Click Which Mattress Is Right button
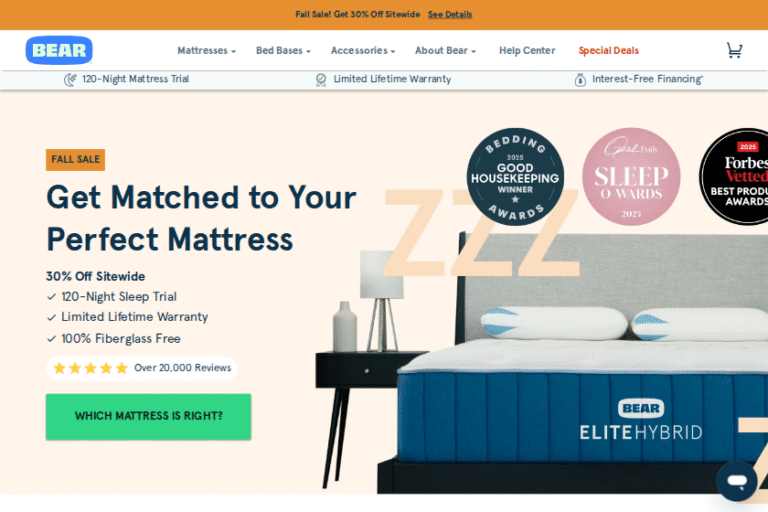 pyautogui.click(x=148, y=416)
